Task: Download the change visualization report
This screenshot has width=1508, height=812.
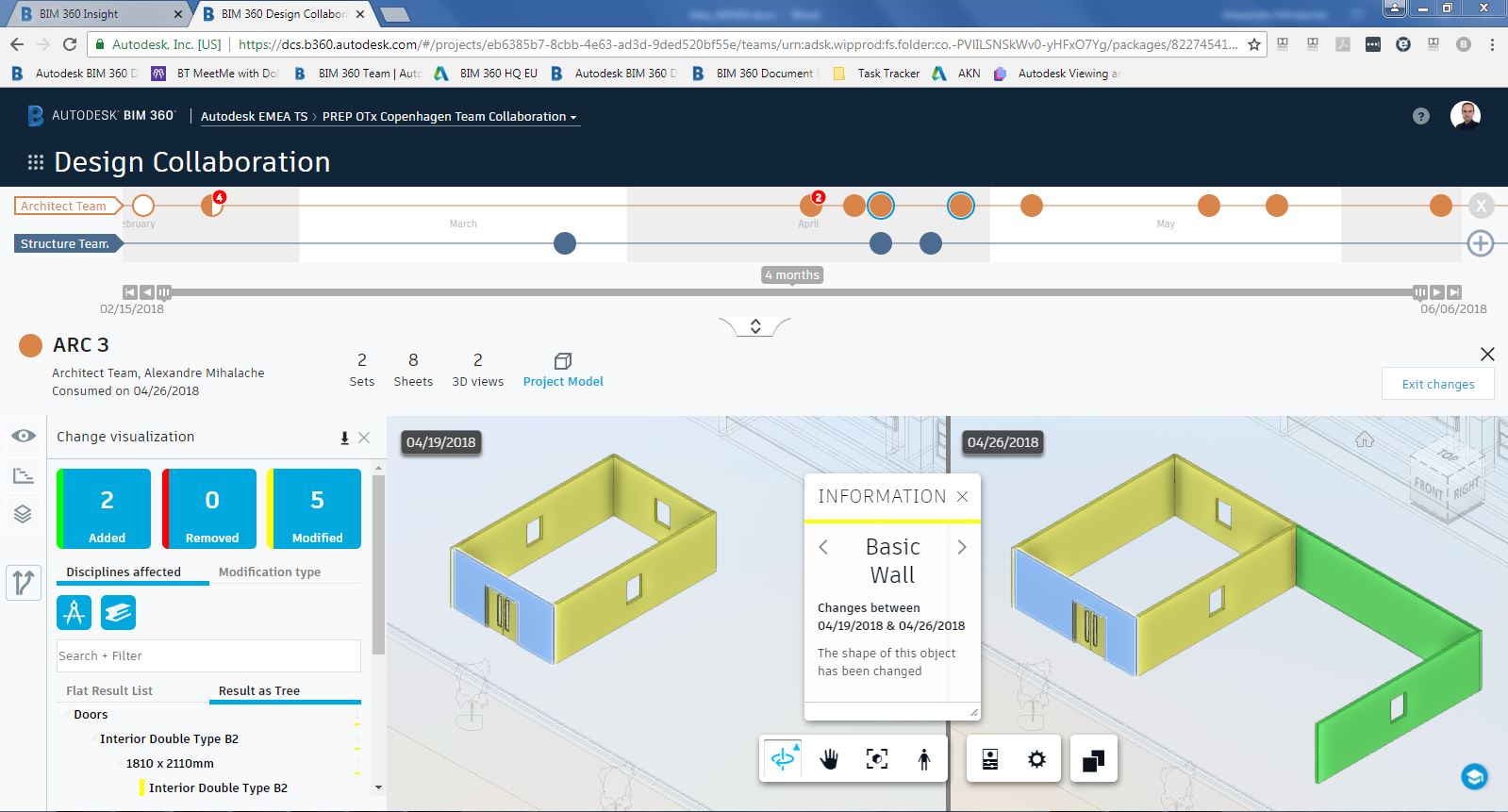Action: coord(344,438)
